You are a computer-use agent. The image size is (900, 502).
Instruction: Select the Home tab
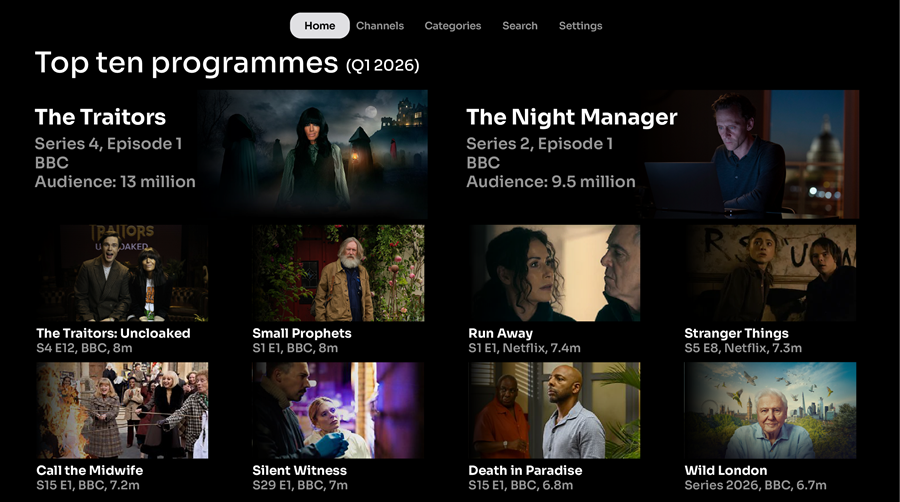[320, 26]
